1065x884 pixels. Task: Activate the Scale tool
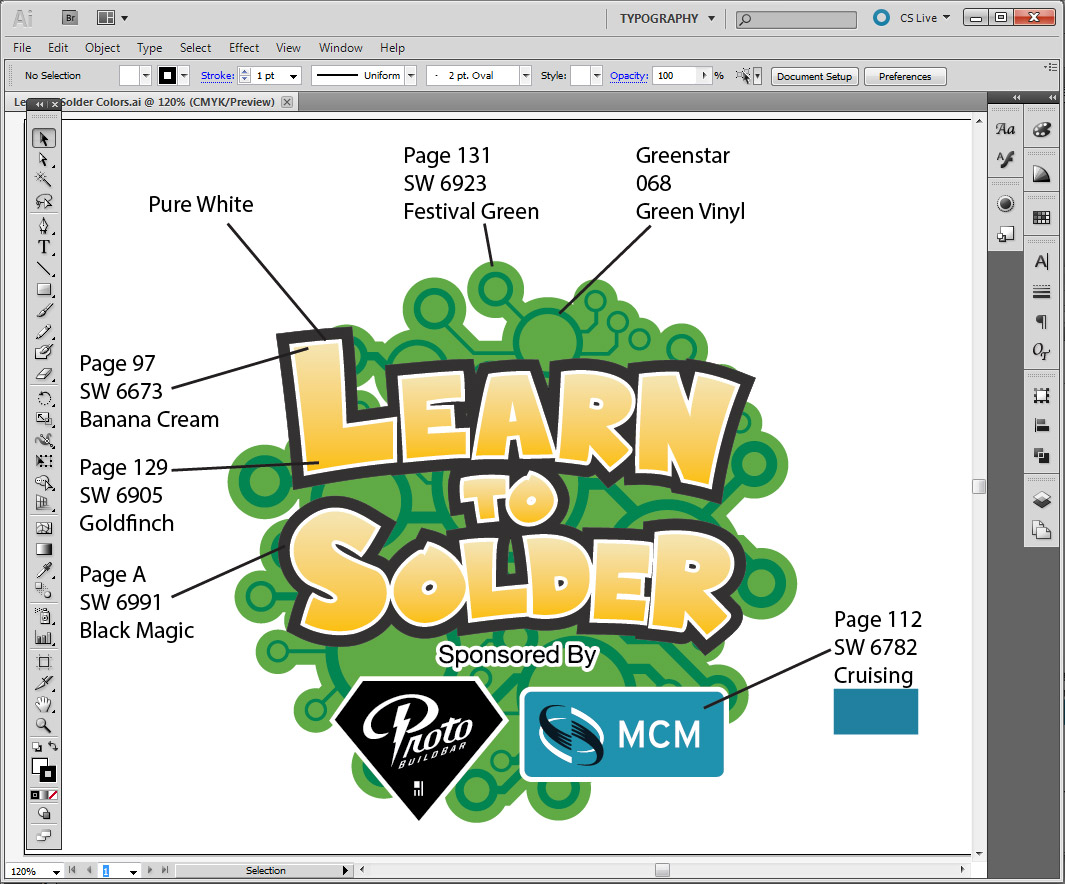pos(43,420)
